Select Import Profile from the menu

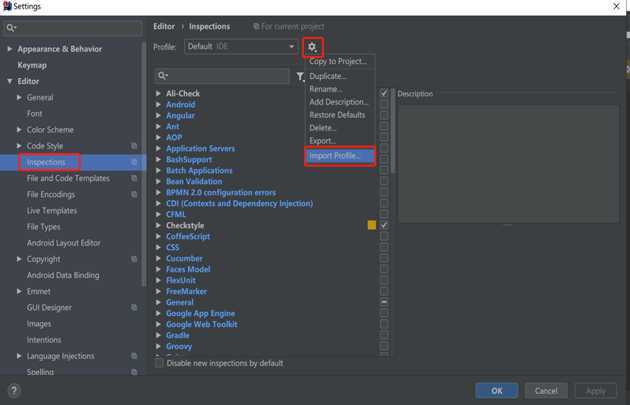pyautogui.click(x=340, y=156)
